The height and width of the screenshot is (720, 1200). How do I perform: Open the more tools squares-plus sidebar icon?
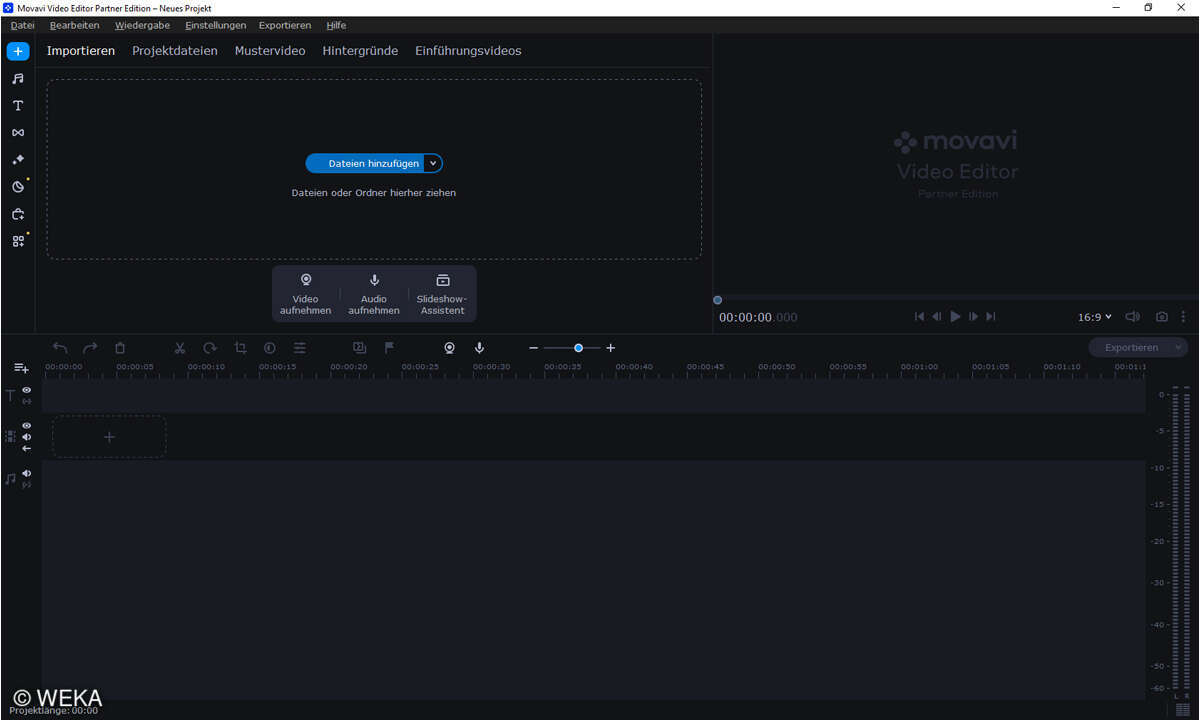[x=18, y=241]
